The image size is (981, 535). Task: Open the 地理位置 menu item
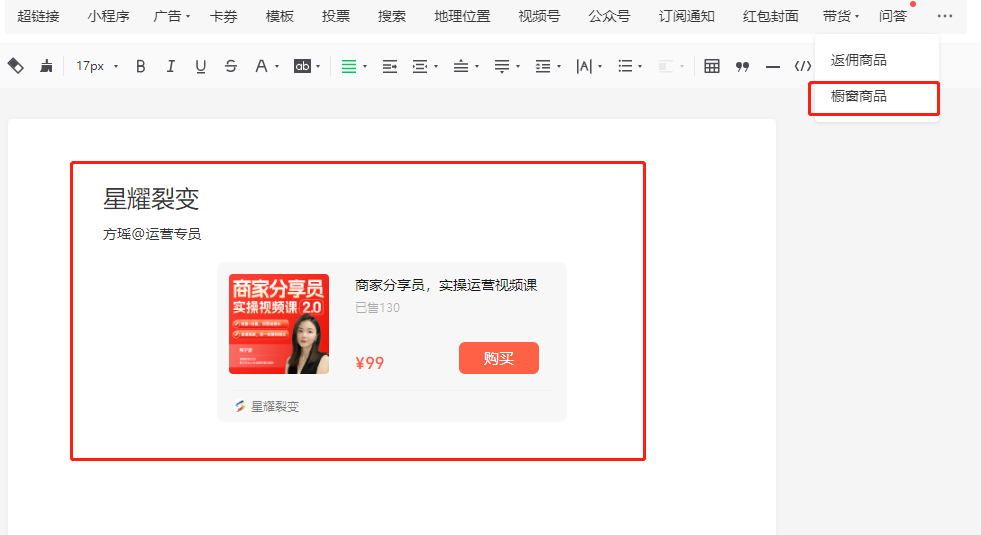coord(462,16)
